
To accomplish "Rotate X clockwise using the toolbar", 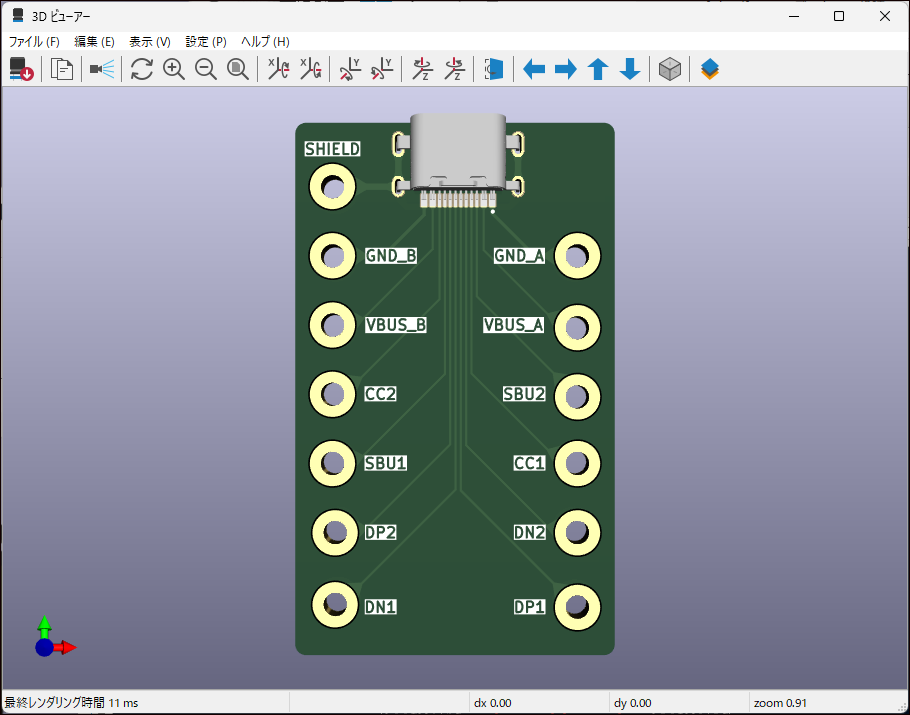I will [x=278, y=69].
